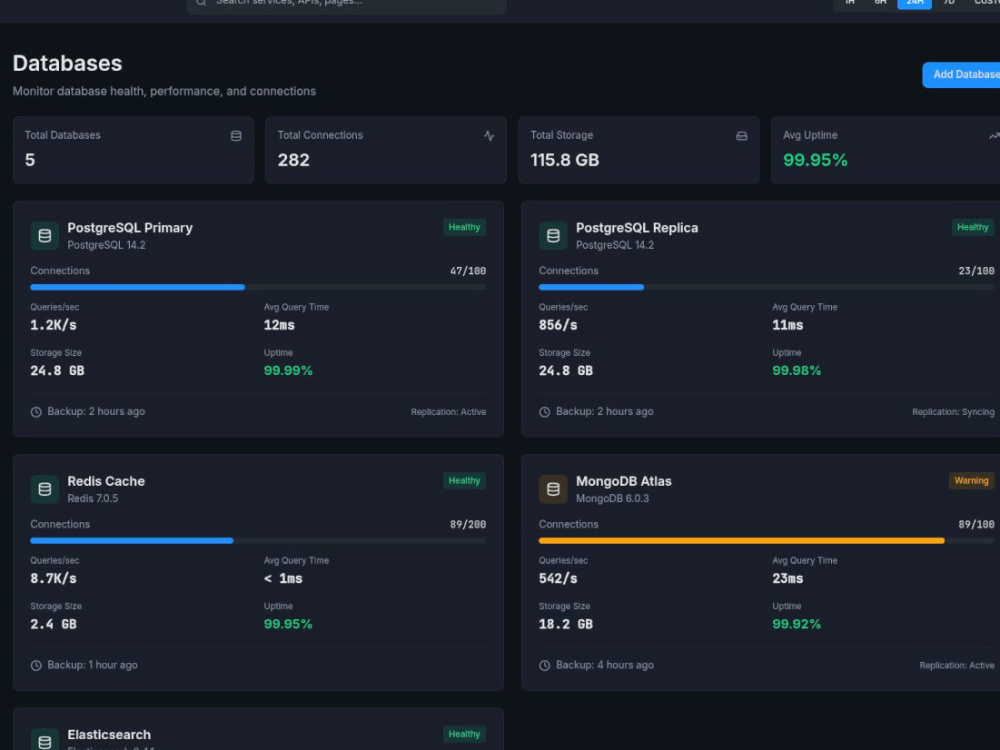Click the Redis Cache connections progress bar
This screenshot has height=750, width=1000.
tap(258, 541)
